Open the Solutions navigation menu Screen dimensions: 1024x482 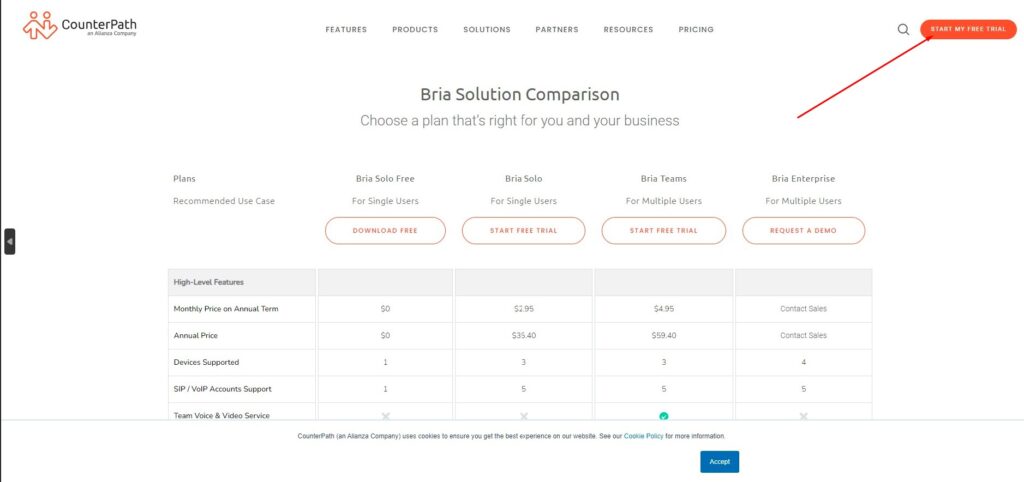coord(487,30)
